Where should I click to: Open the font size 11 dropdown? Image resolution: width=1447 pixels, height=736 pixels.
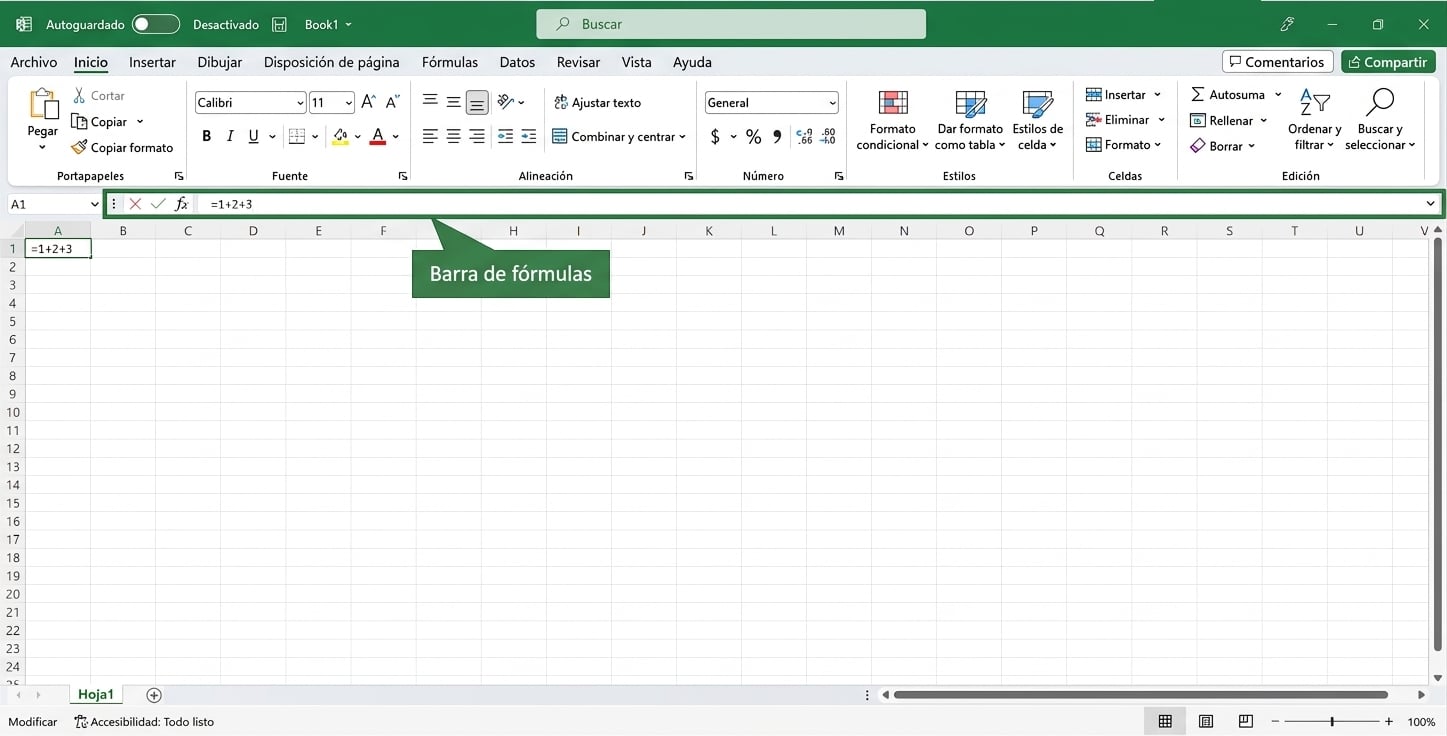point(348,103)
